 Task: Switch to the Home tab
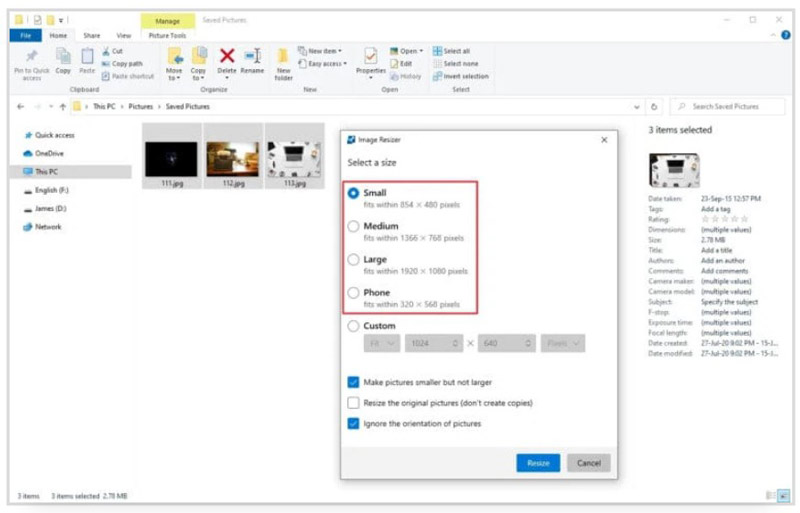[x=58, y=35]
